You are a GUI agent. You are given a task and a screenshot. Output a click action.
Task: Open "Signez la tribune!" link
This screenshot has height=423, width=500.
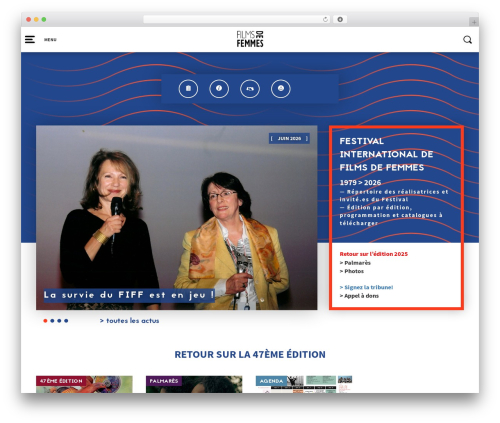(x=366, y=287)
